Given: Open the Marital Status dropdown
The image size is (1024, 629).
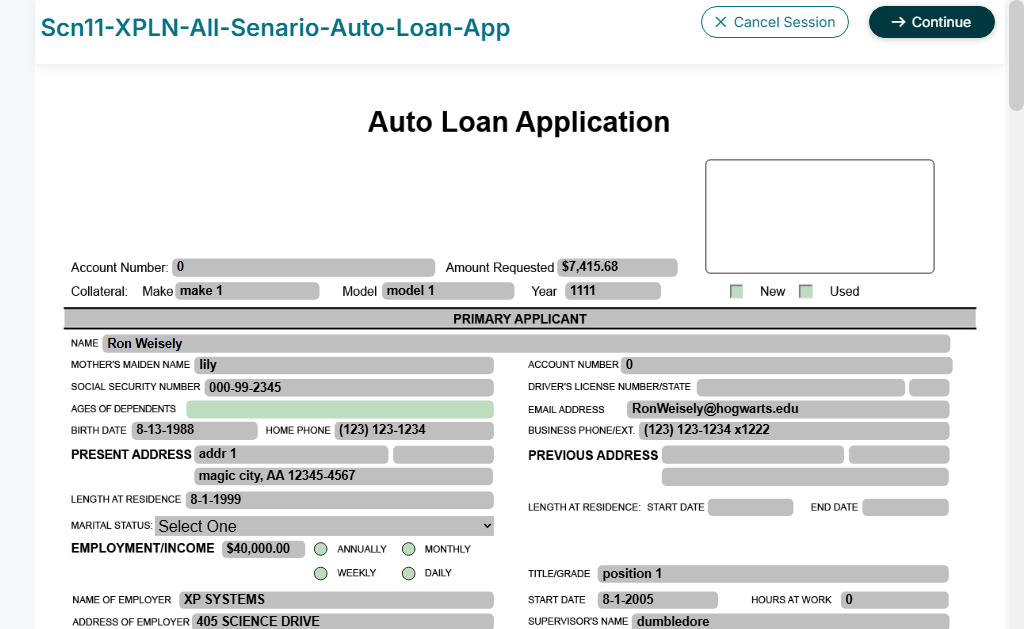Looking at the screenshot, I should (x=324, y=526).
